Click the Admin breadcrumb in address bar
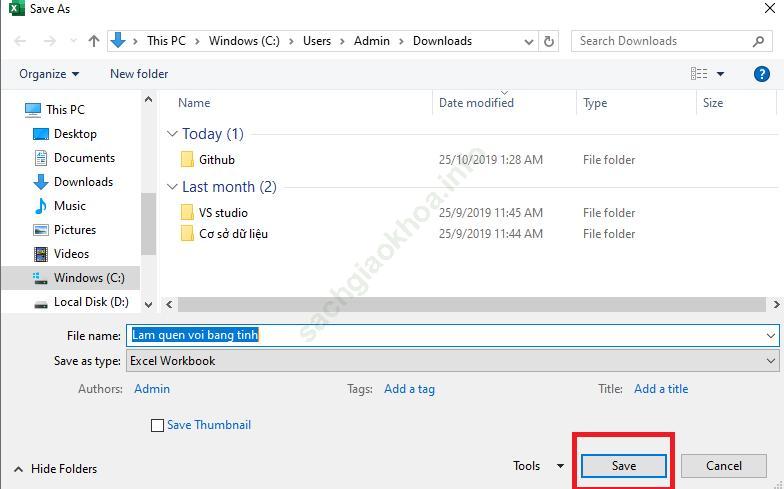The height and width of the screenshot is (489, 784). [372, 41]
